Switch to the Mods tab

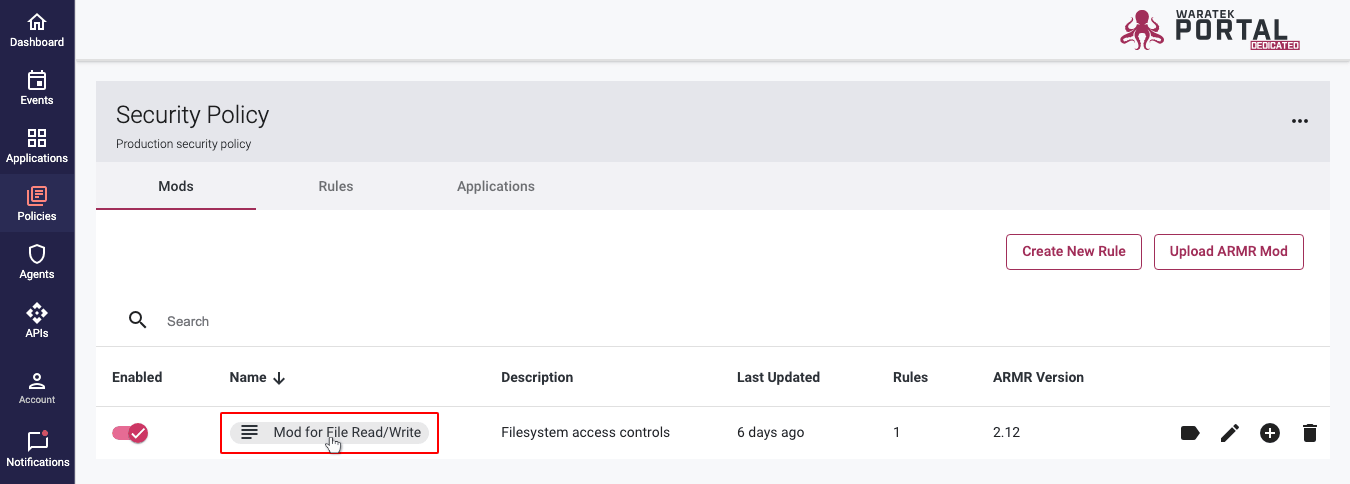pos(176,186)
